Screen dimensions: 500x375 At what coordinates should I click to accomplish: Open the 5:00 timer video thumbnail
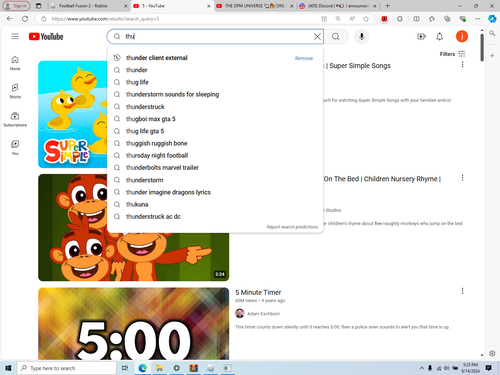point(133,324)
